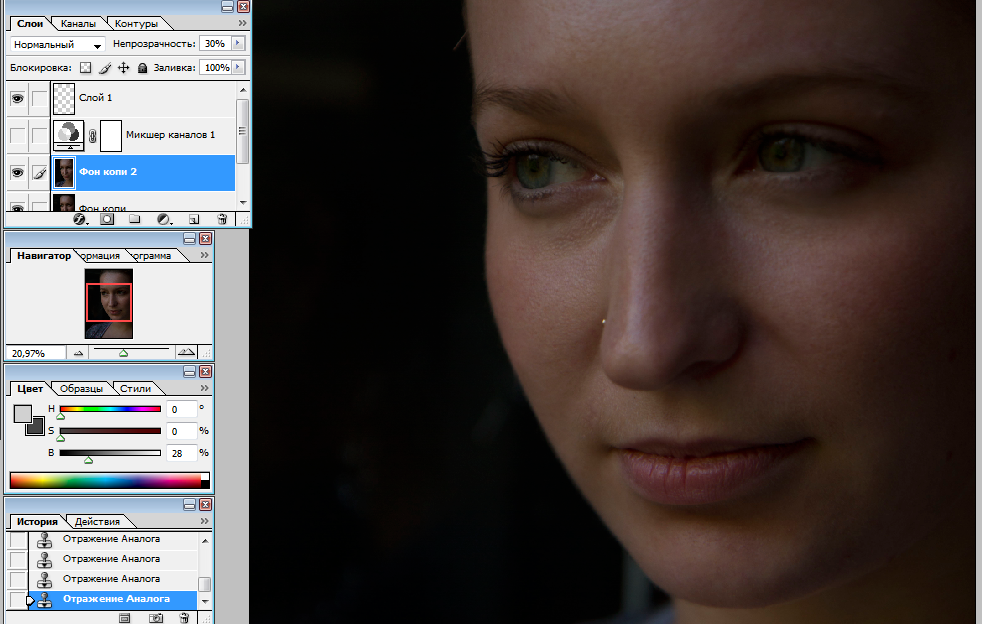Show the Микшер каналов 1 layer
The height and width of the screenshot is (624, 982).
click(x=18, y=135)
